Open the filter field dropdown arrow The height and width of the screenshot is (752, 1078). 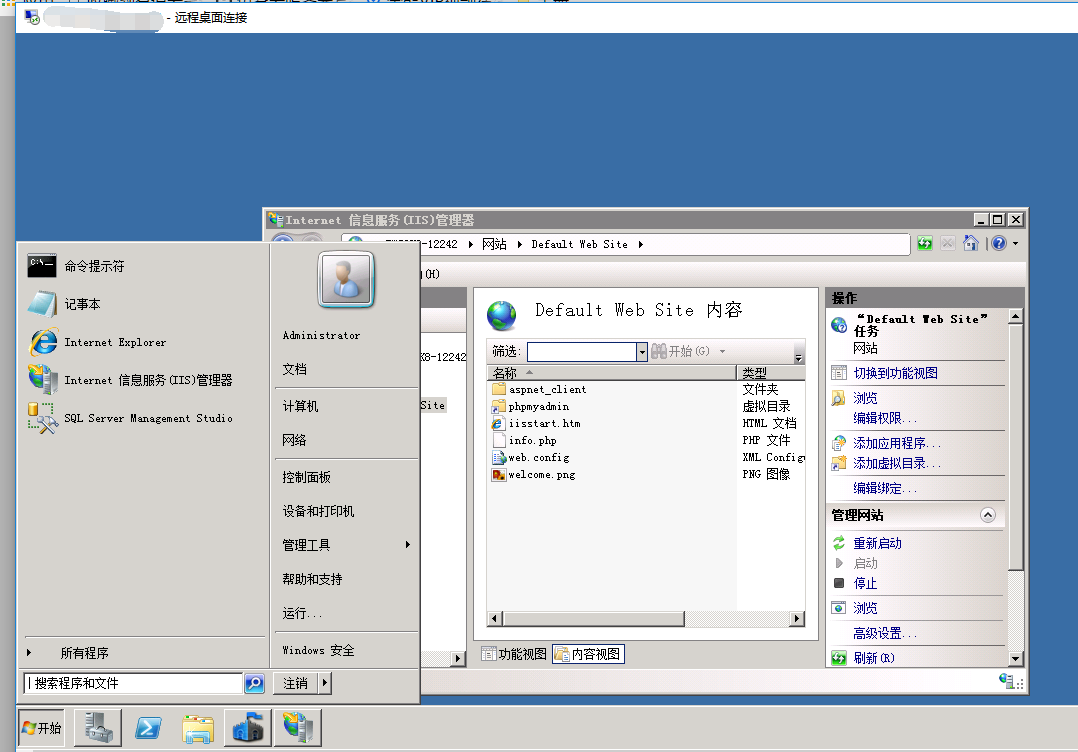coord(641,351)
